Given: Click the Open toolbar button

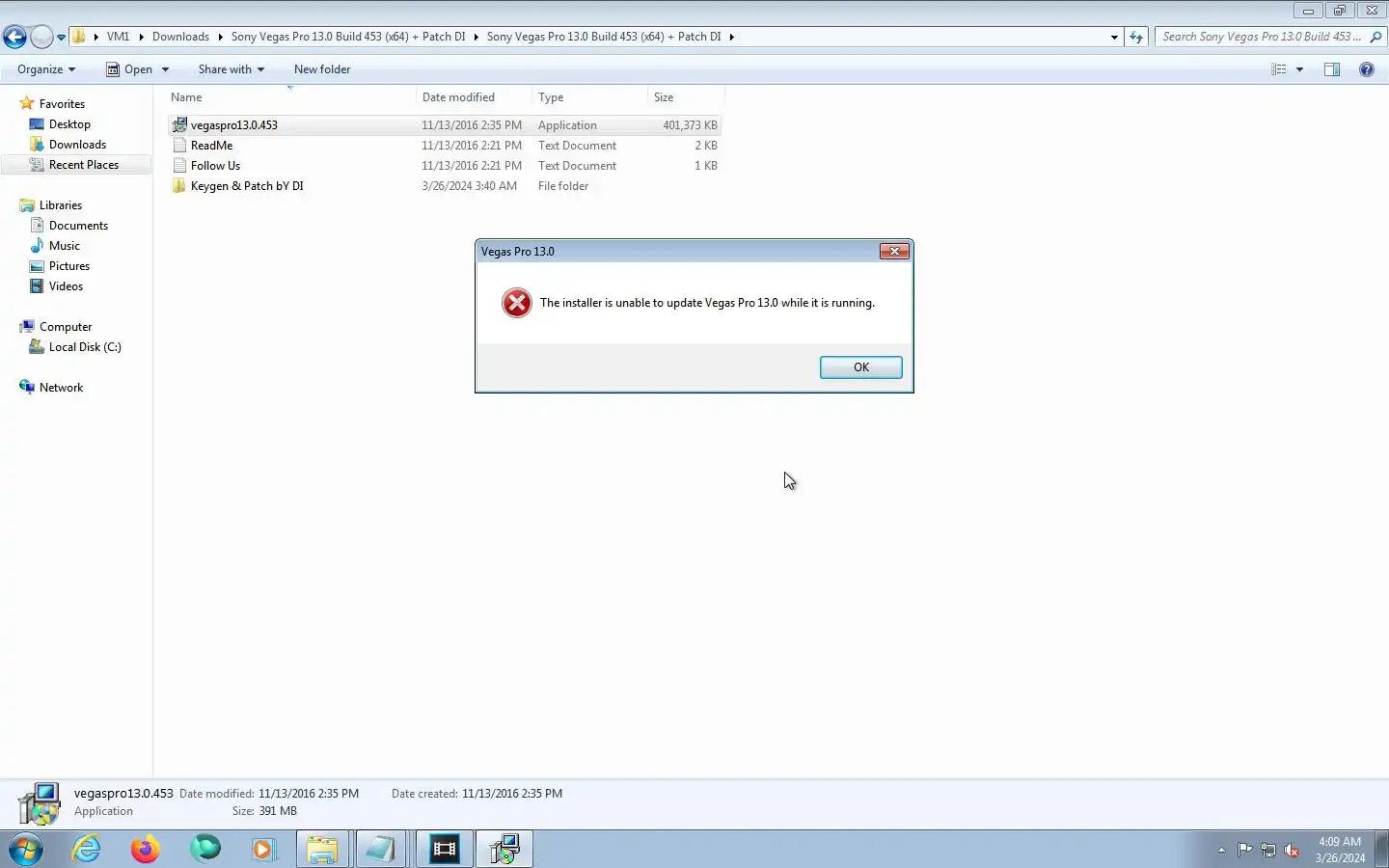Looking at the screenshot, I should point(129,69).
